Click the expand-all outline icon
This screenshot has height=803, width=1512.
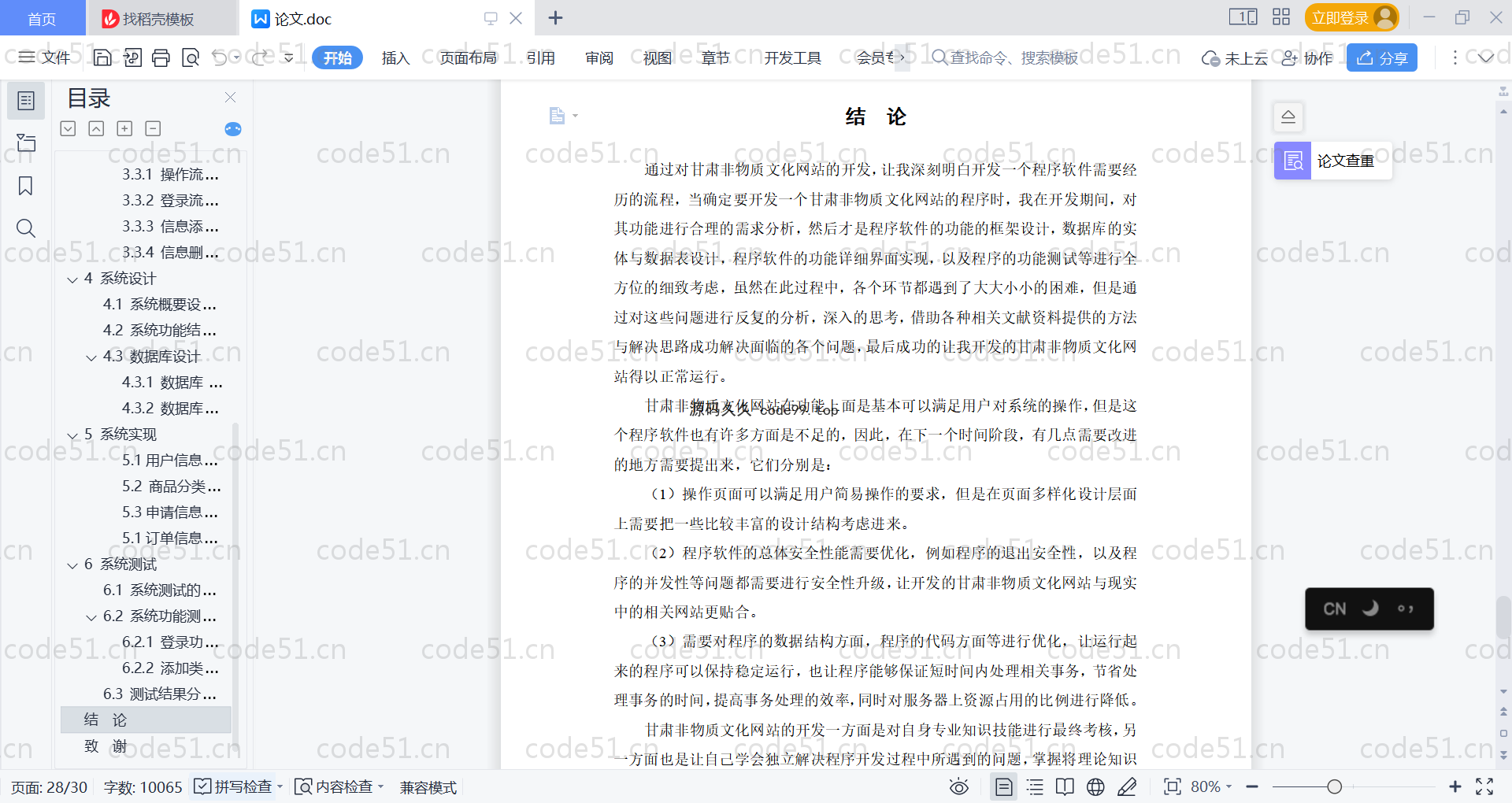69,128
